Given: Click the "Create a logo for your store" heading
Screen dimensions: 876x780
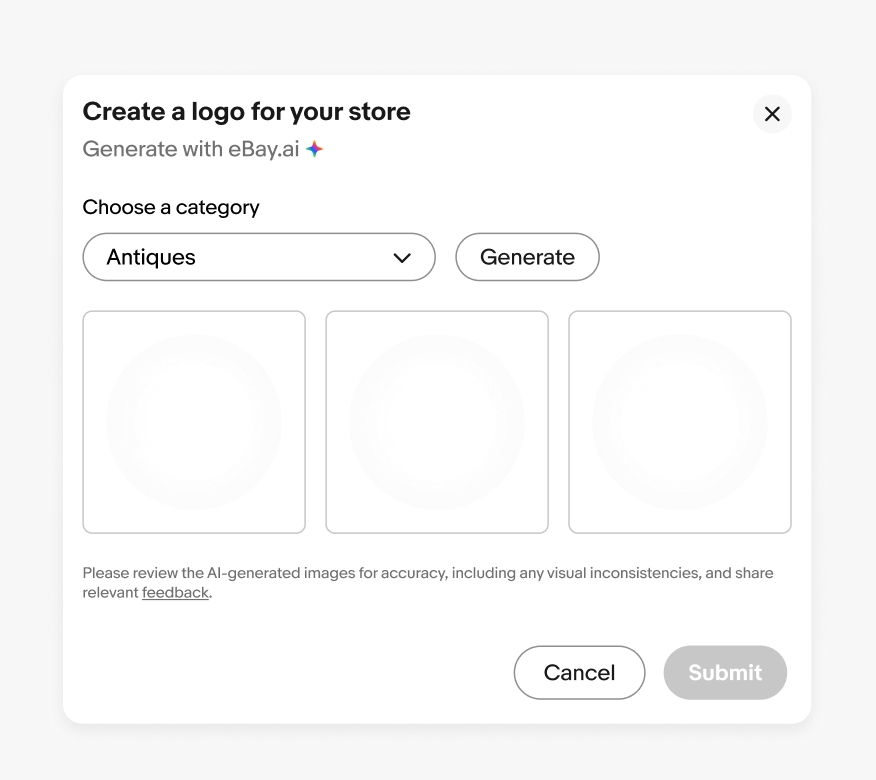Looking at the screenshot, I should click(x=246, y=111).
